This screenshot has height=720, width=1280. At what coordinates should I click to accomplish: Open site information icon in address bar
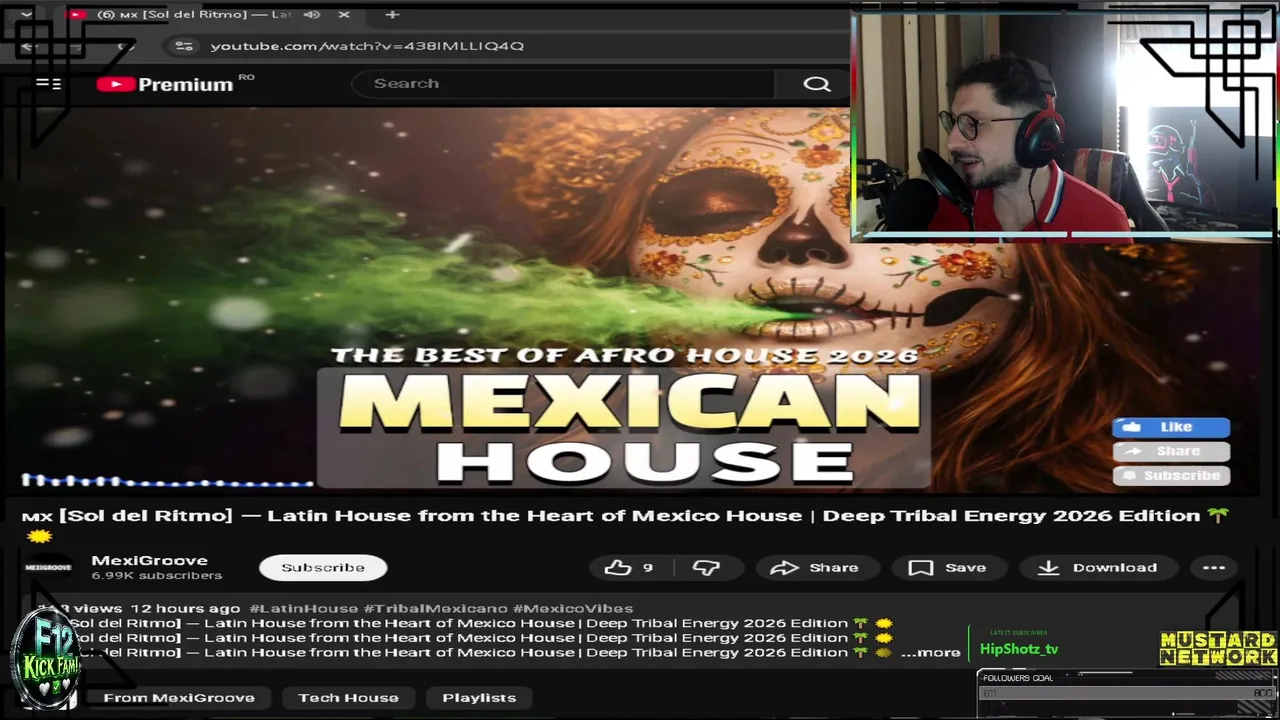coord(183,46)
